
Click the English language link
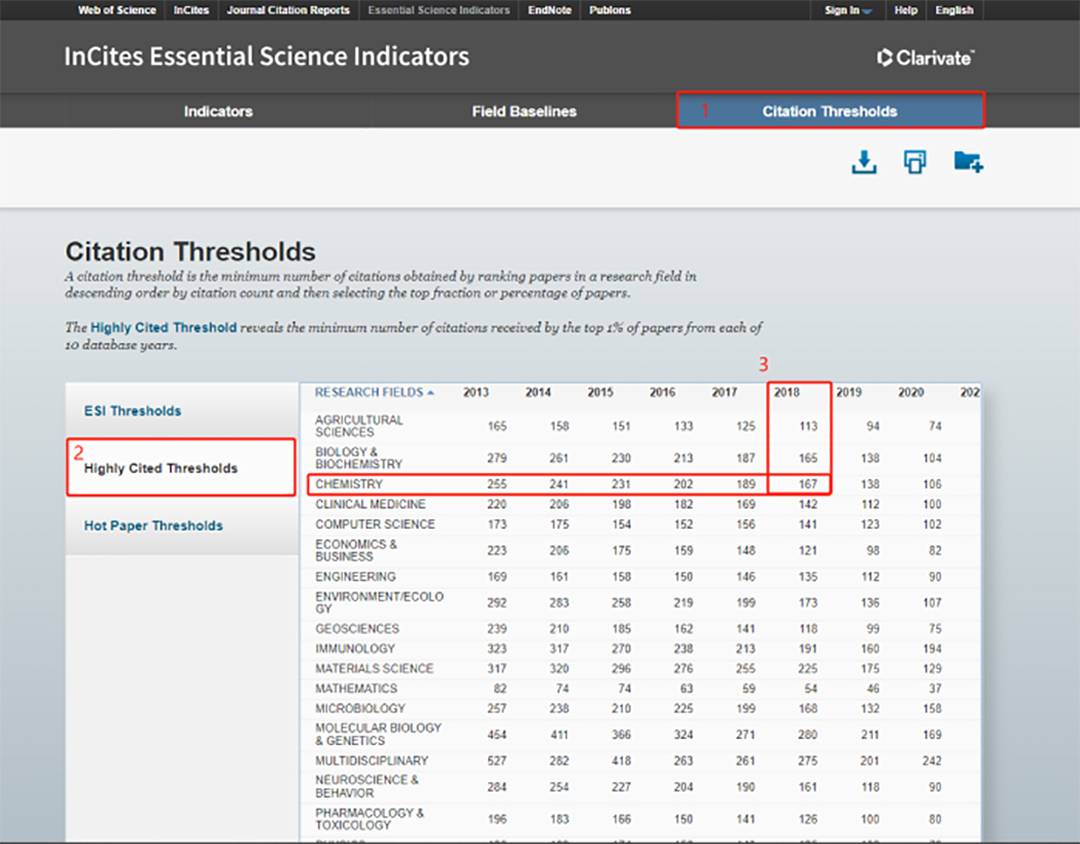954,10
